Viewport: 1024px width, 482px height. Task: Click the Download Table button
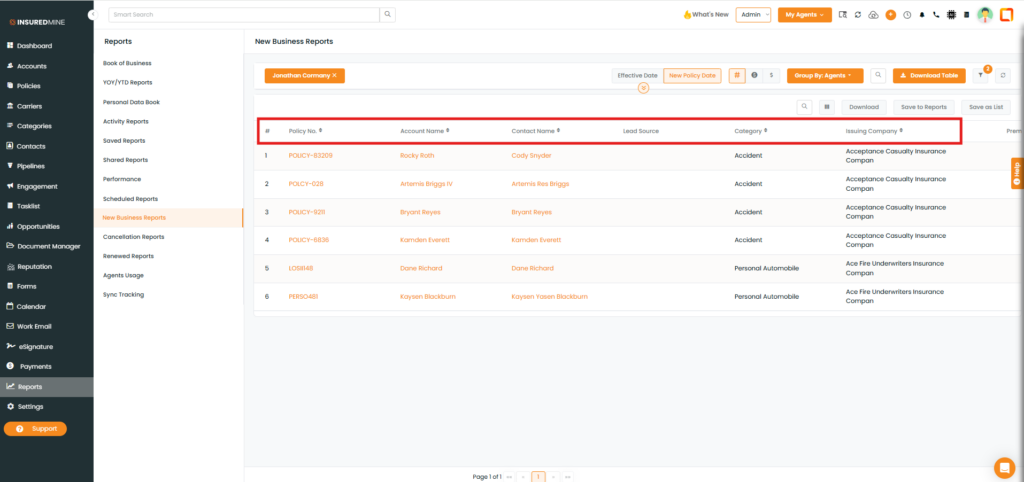(929, 75)
